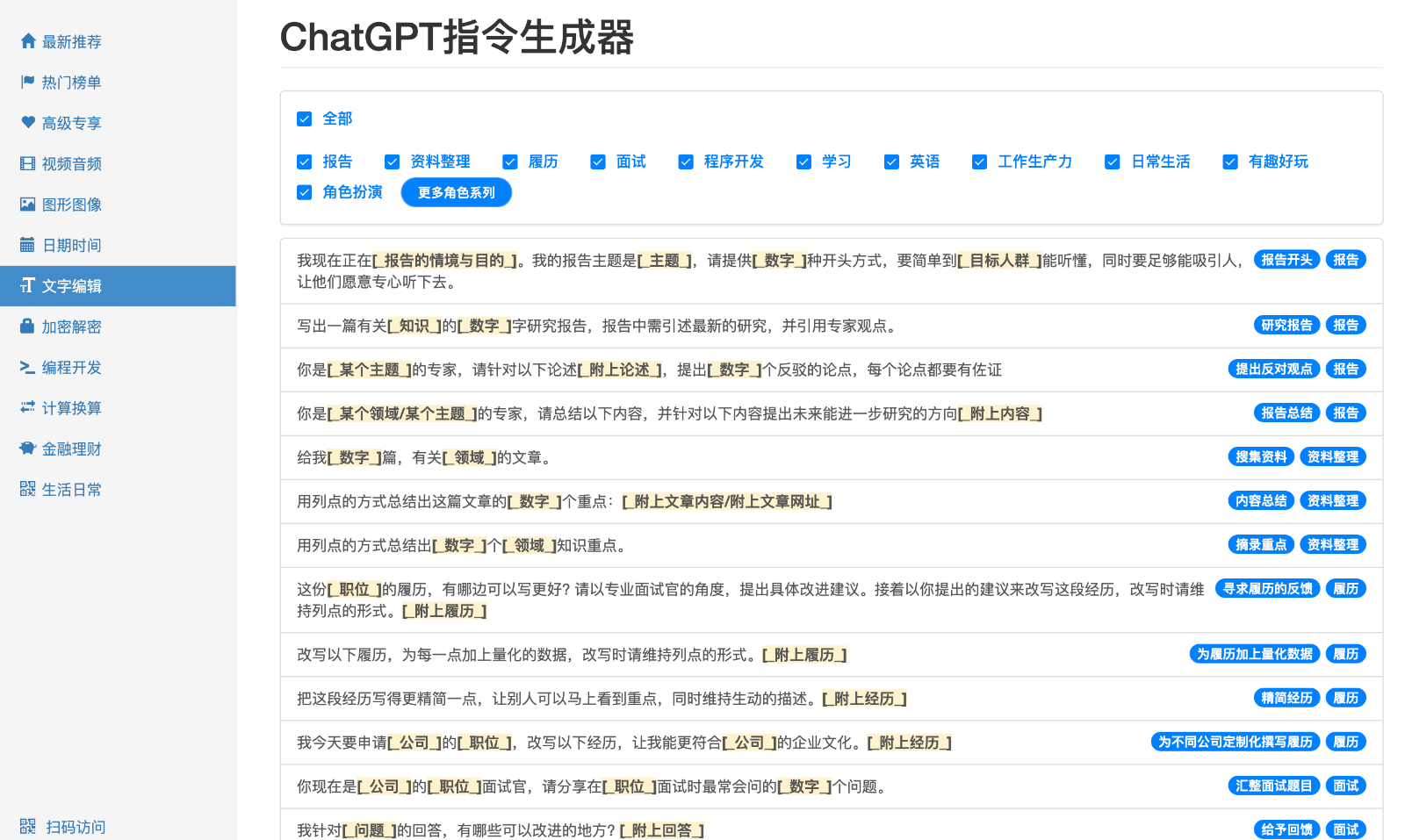Click the 研究报告 tag on its prompt
The image size is (1405, 840).
click(1285, 325)
